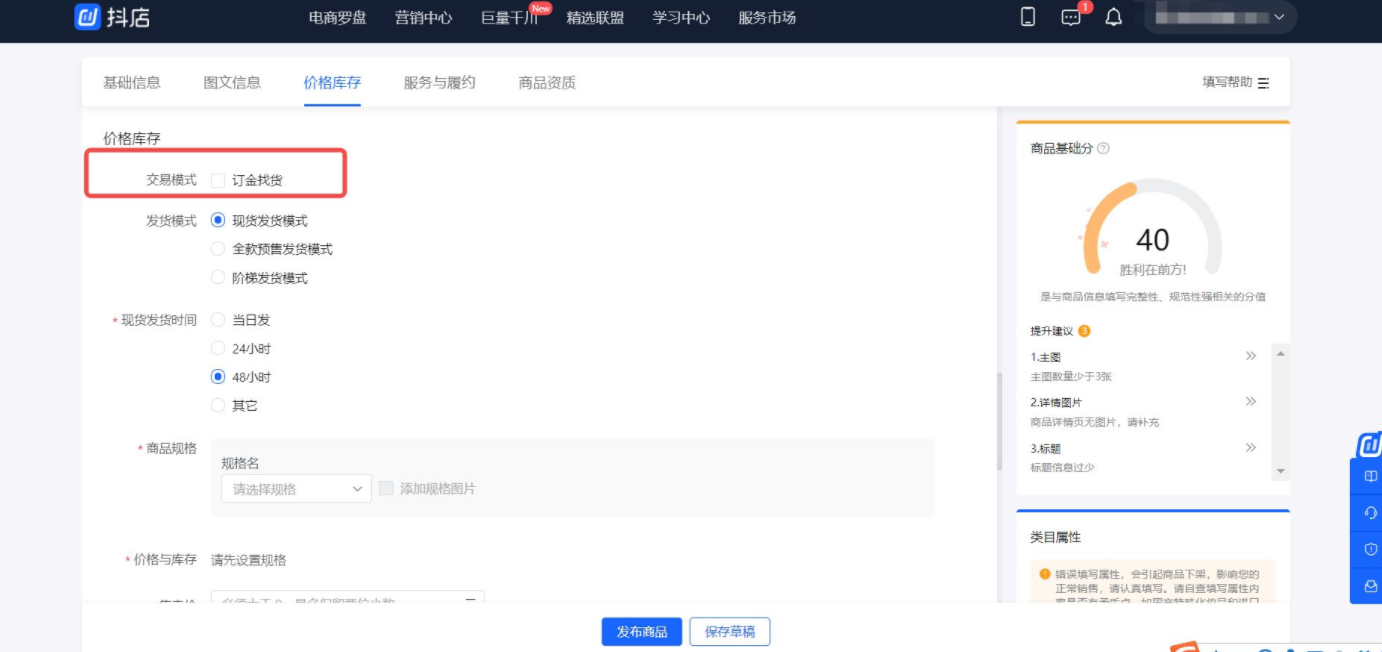Click the suggestions list scrollbar down arrow
Image resolution: width=1382 pixels, height=652 pixels.
tap(1281, 471)
